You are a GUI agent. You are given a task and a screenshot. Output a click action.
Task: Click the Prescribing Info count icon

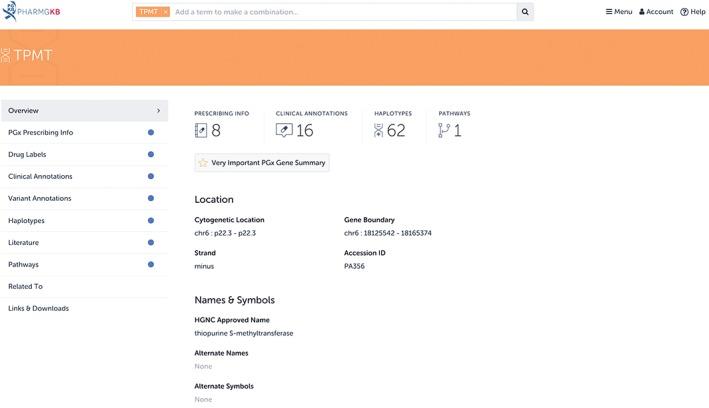point(201,131)
